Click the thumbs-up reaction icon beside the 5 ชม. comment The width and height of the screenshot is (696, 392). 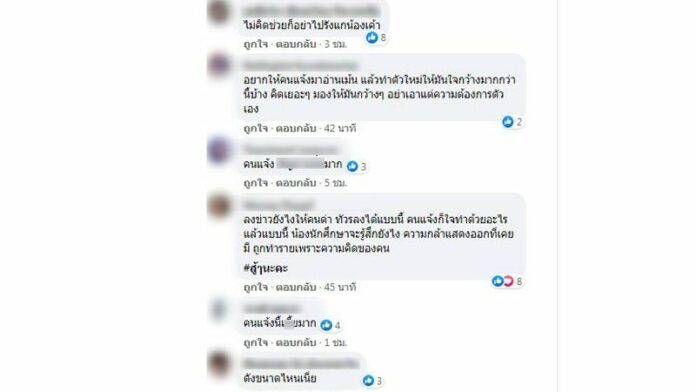[352, 166]
